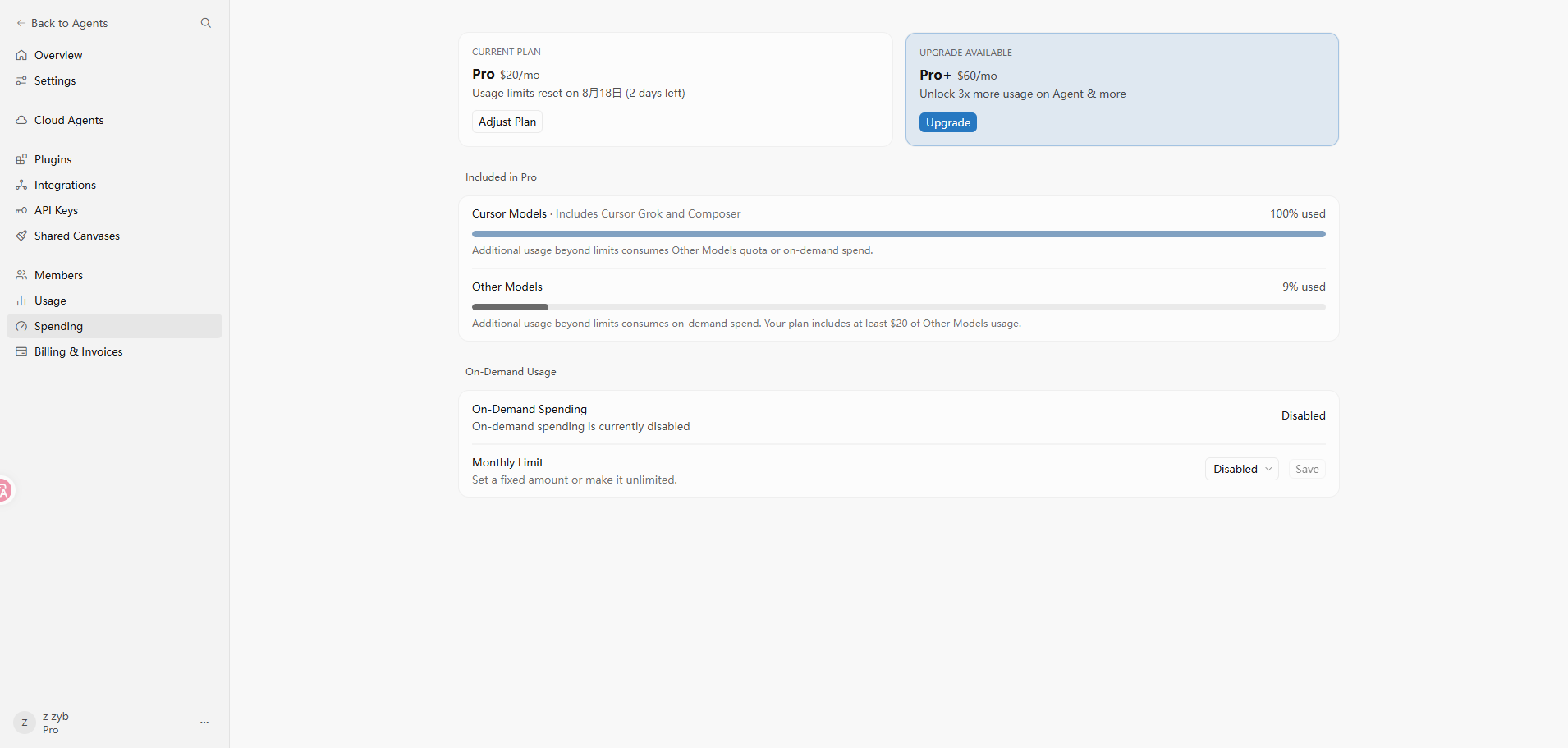Click the Integrations icon
Viewport: 1568px width, 748px height.
(21, 185)
